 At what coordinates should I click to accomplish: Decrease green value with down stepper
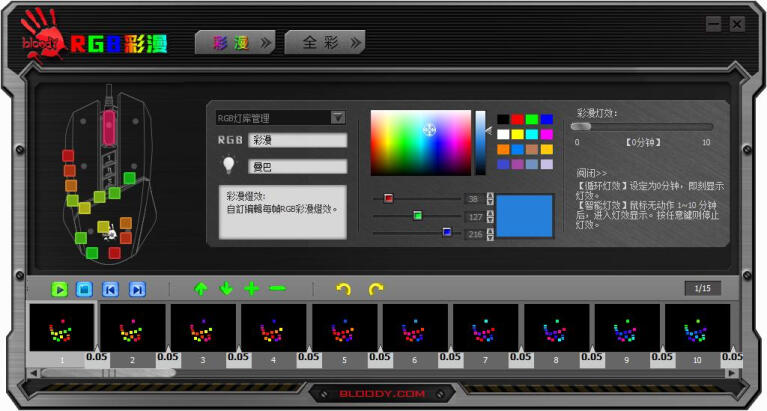pyautogui.click(x=490, y=220)
